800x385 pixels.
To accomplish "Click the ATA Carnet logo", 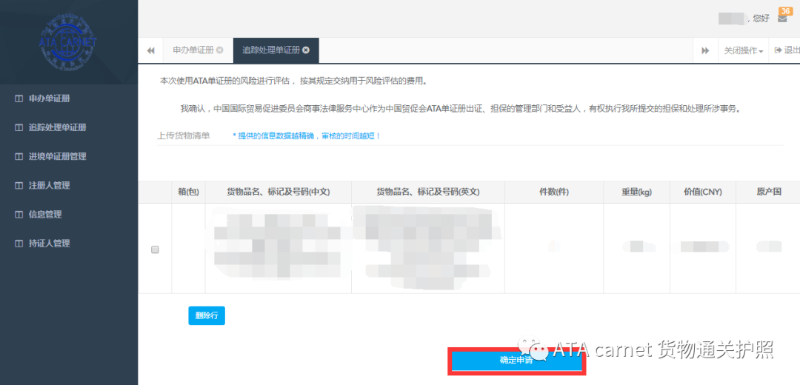I will [68, 42].
